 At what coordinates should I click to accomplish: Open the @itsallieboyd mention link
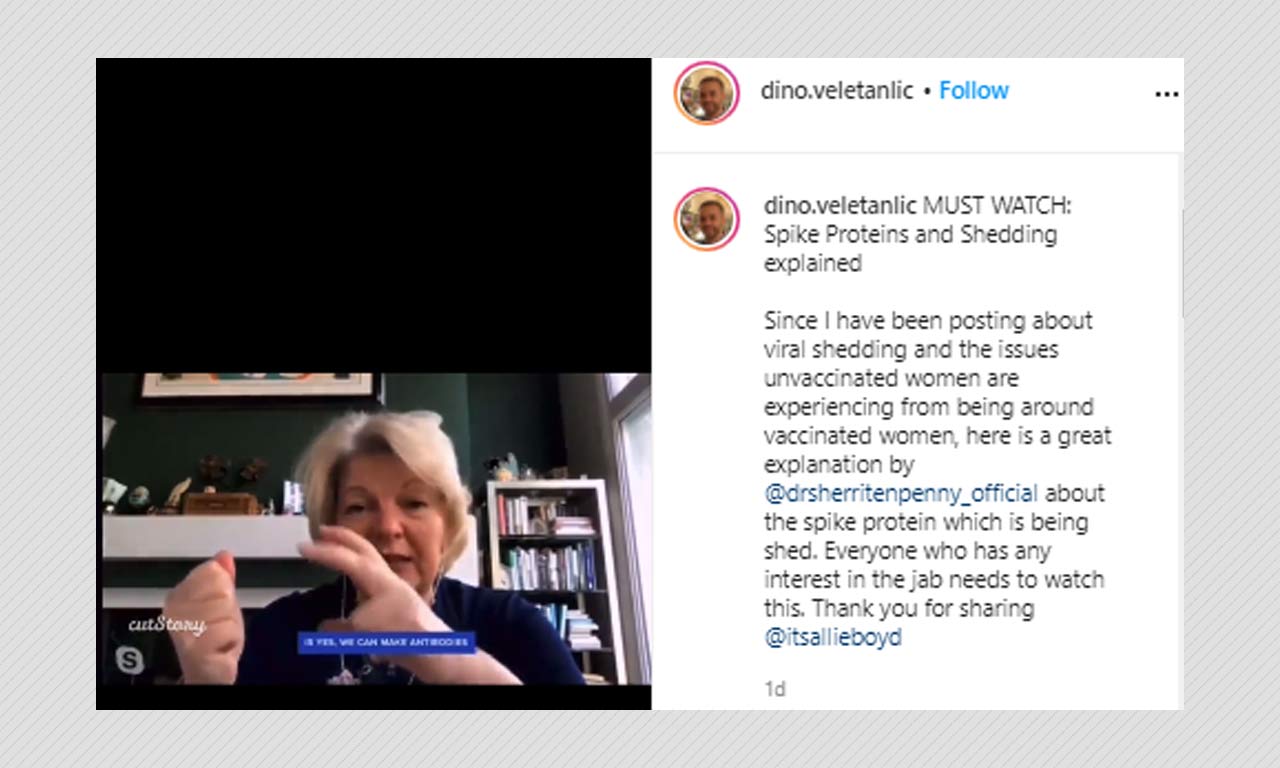pyautogui.click(x=833, y=637)
